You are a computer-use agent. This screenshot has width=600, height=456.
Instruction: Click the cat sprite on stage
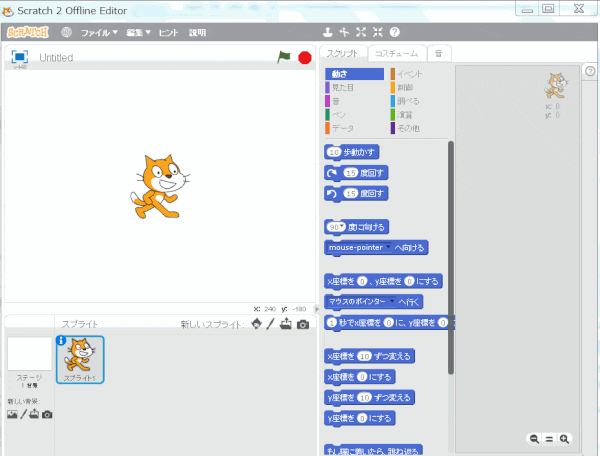coord(159,186)
